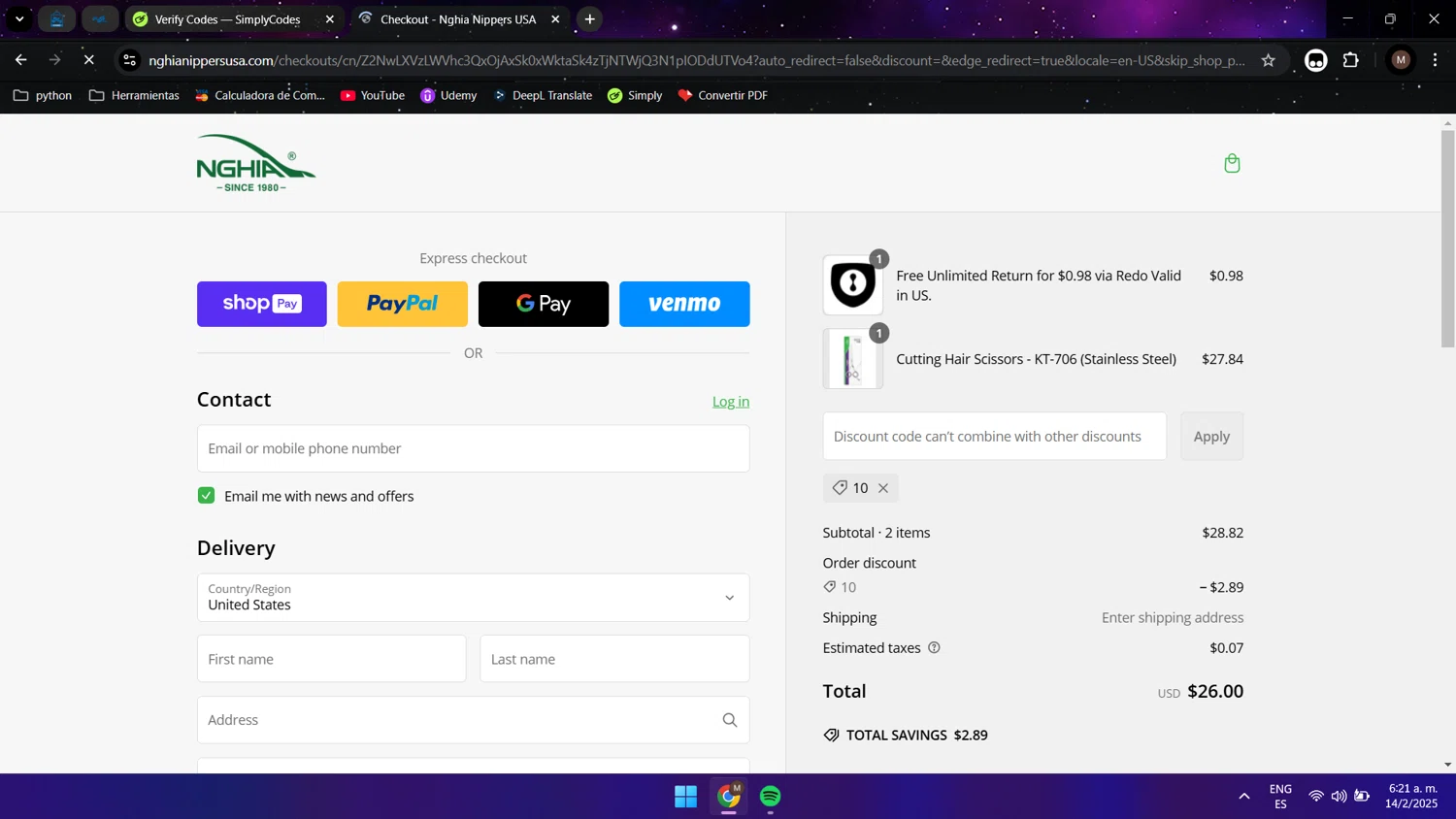Open the python bookmarks folder
The height and width of the screenshot is (819, 1456).
coord(43,95)
